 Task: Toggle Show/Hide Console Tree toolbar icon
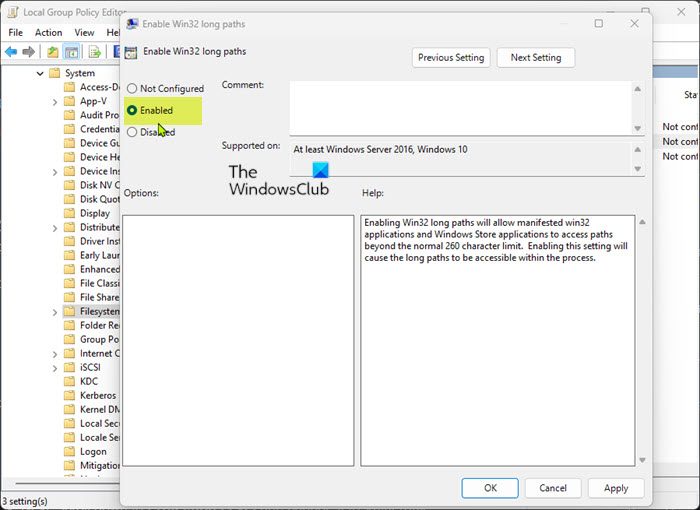[71, 52]
